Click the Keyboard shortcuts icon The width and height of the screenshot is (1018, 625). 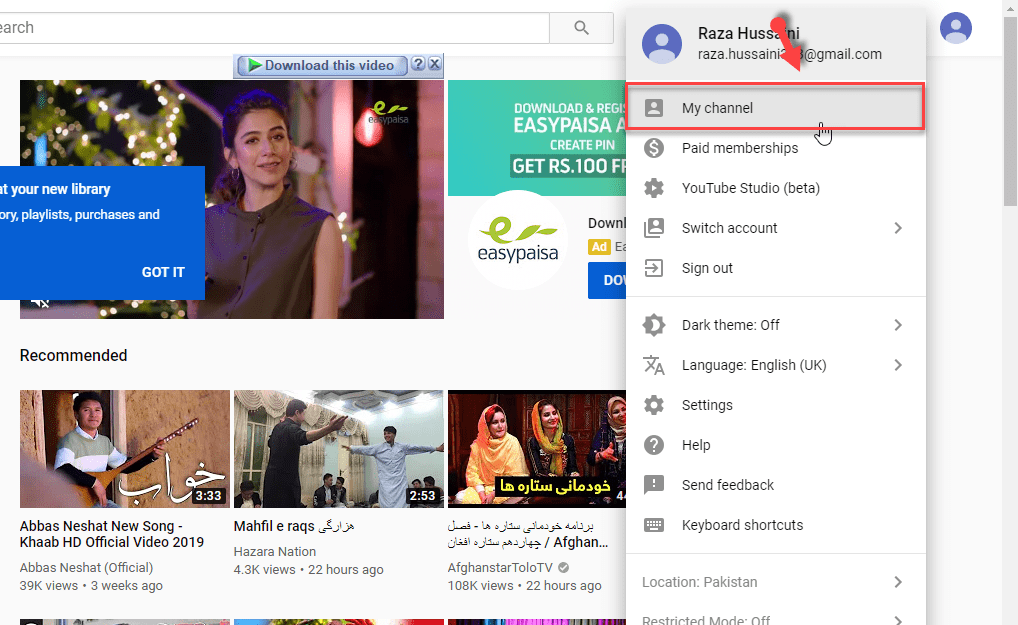point(654,524)
